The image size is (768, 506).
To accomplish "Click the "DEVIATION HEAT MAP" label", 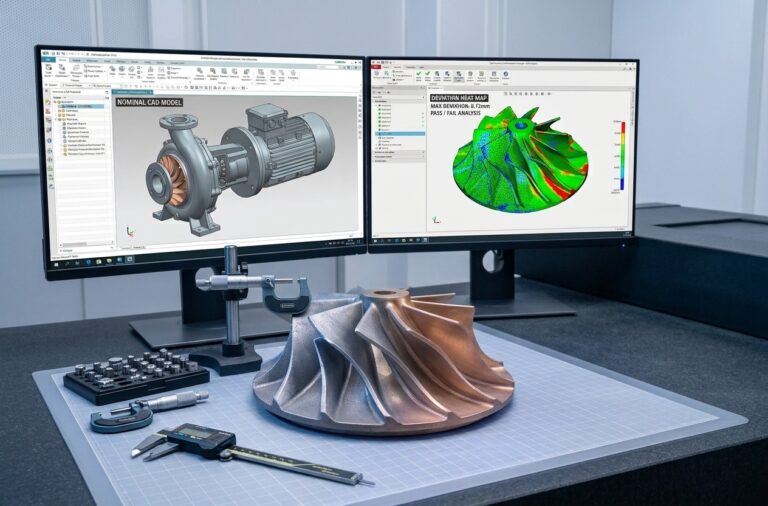I will [459, 98].
